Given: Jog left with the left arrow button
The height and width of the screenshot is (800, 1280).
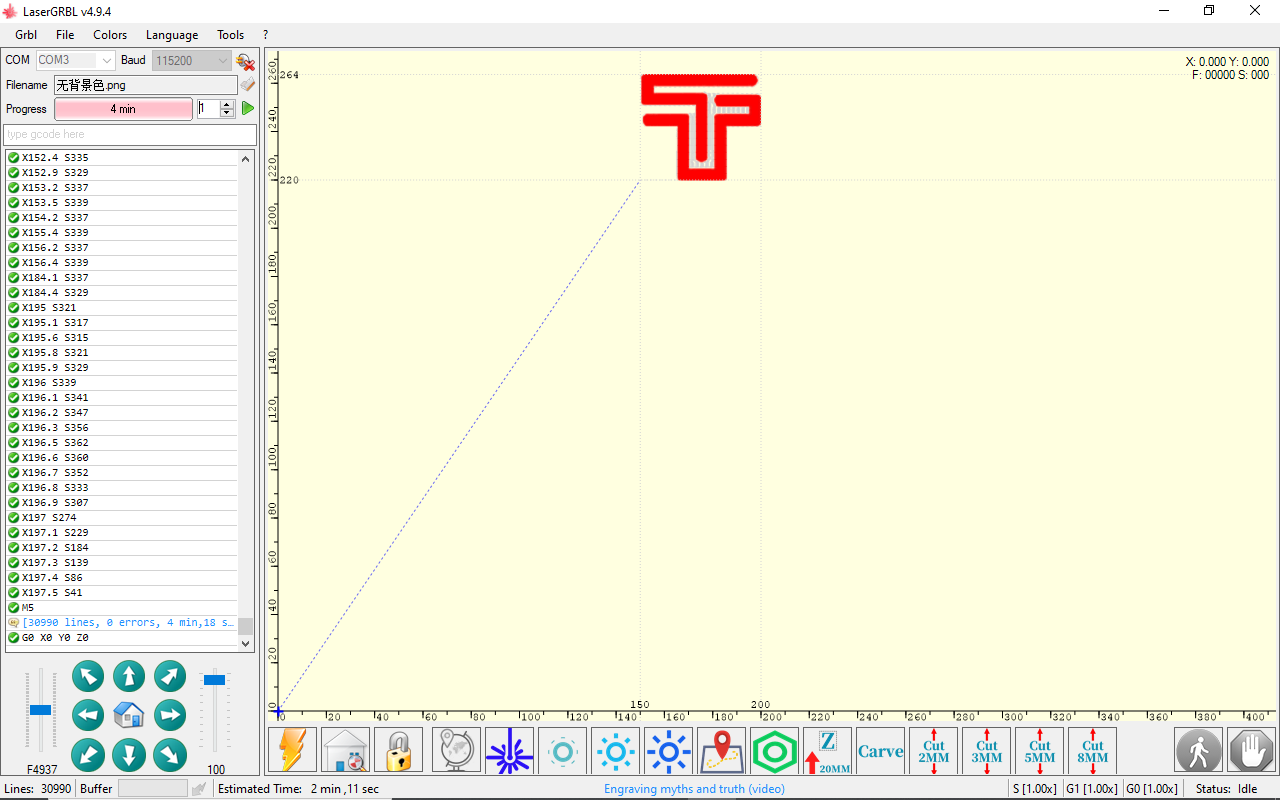Looking at the screenshot, I should pyautogui.click(x=88, y=715).
